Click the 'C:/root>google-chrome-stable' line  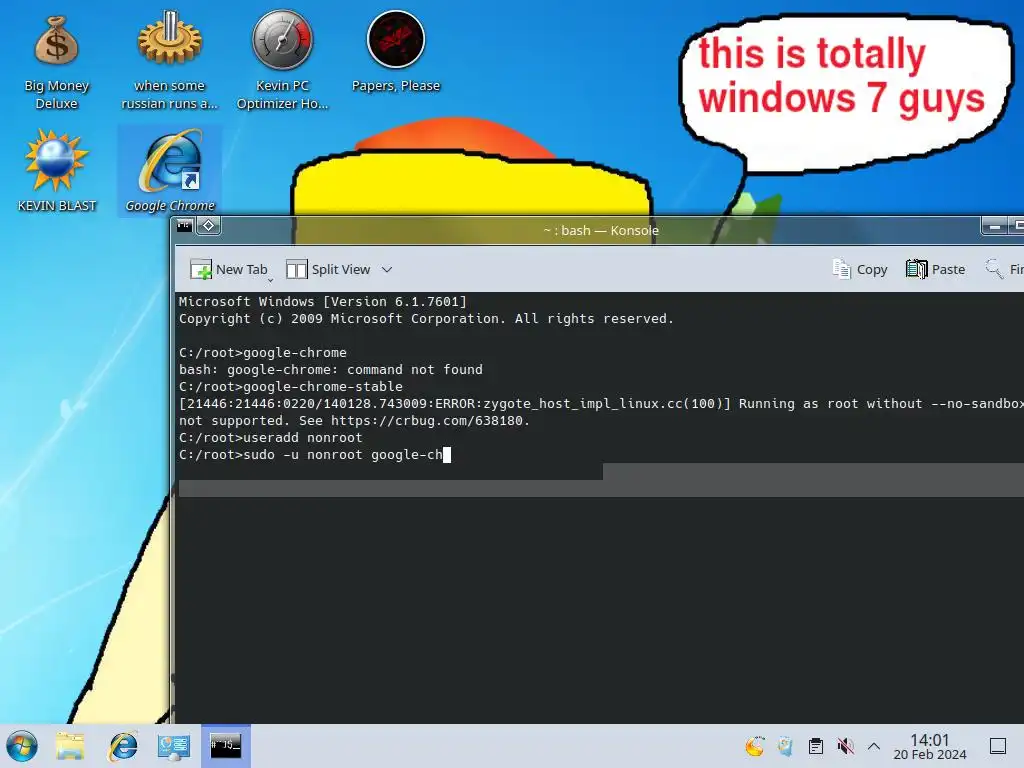click(291, 387)
